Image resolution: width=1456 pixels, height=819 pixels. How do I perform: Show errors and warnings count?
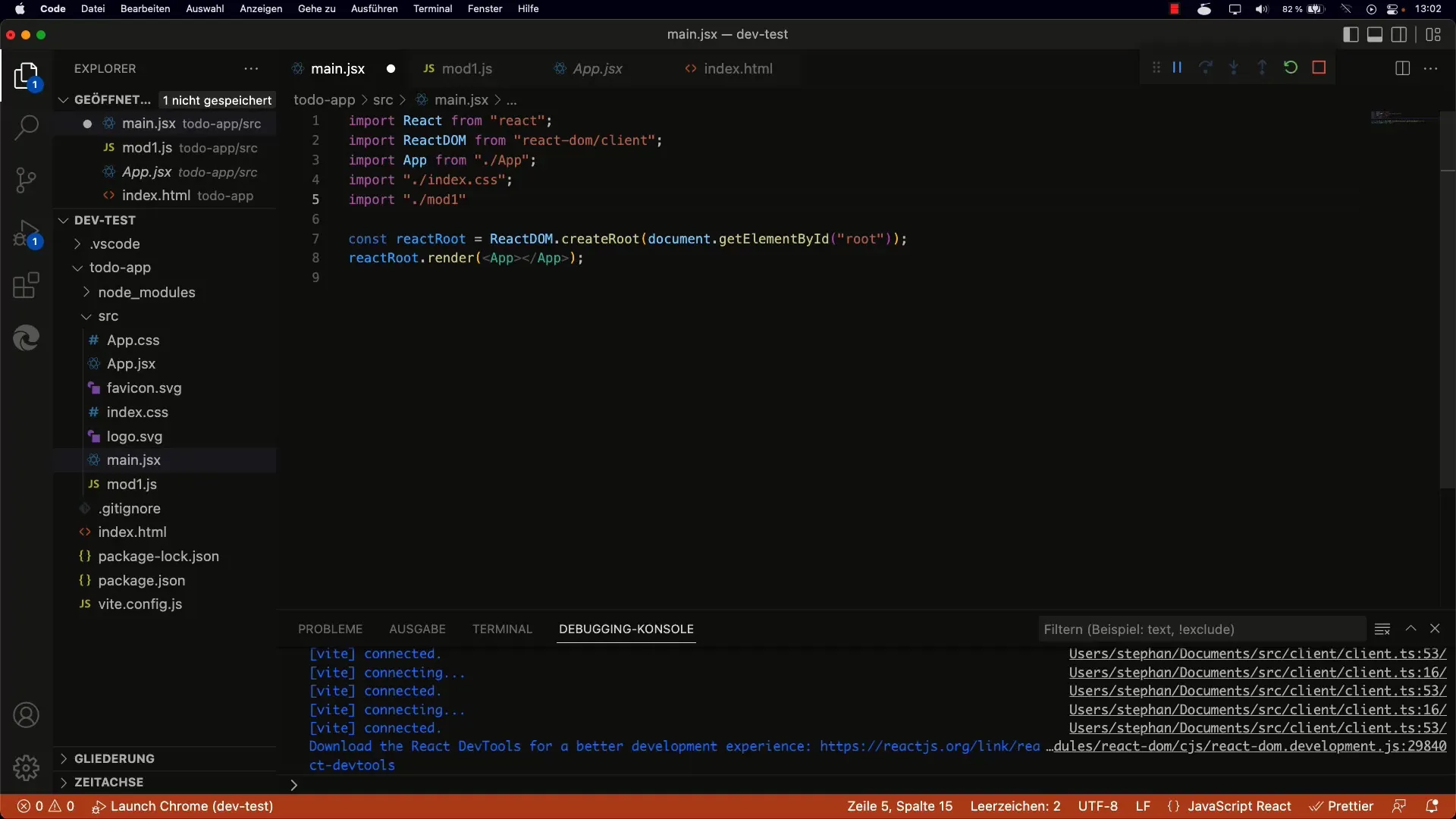click(46, 806)
